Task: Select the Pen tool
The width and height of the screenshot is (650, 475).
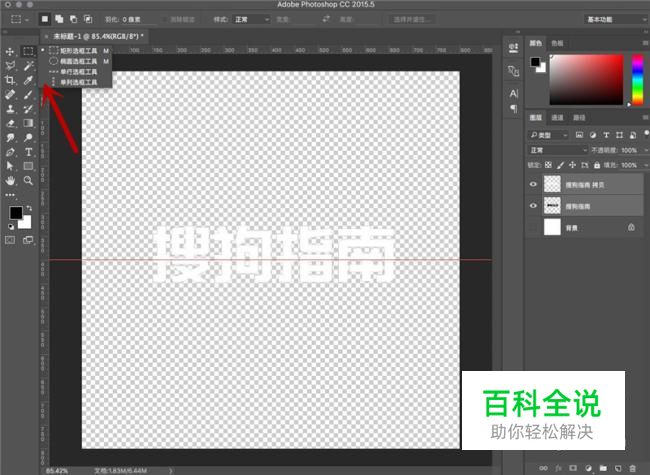Action: [x=10, y=152]
